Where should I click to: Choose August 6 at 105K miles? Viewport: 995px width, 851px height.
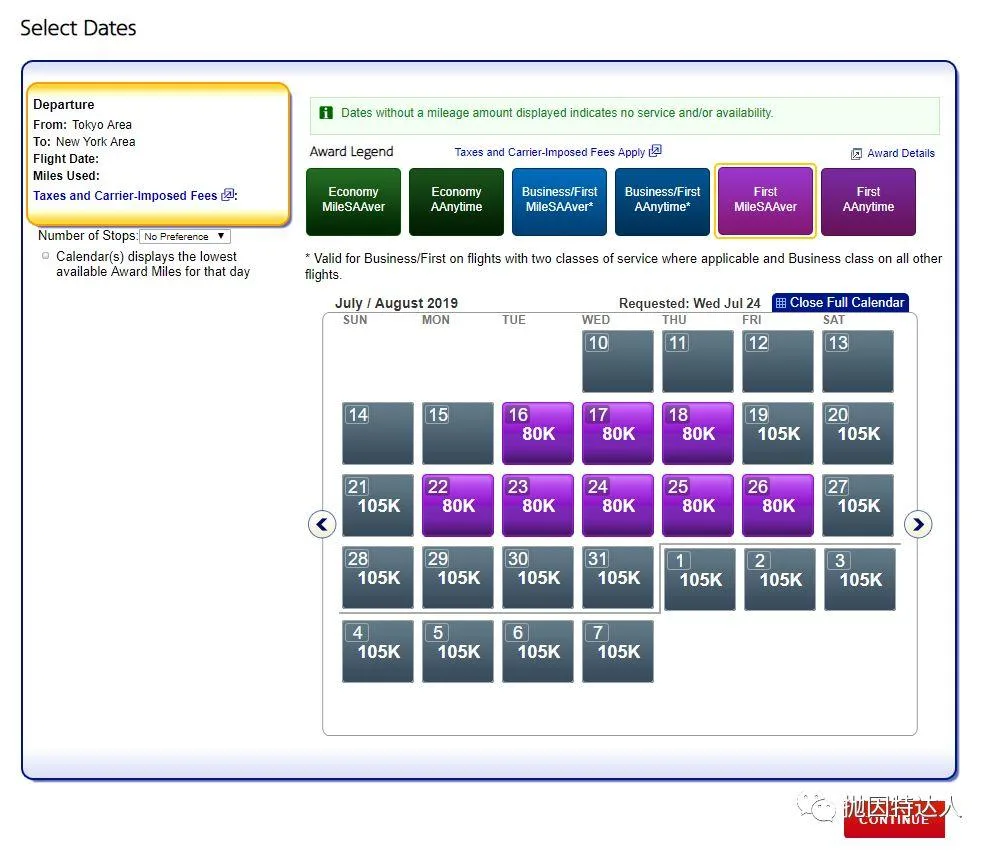(x=537, y=651)
